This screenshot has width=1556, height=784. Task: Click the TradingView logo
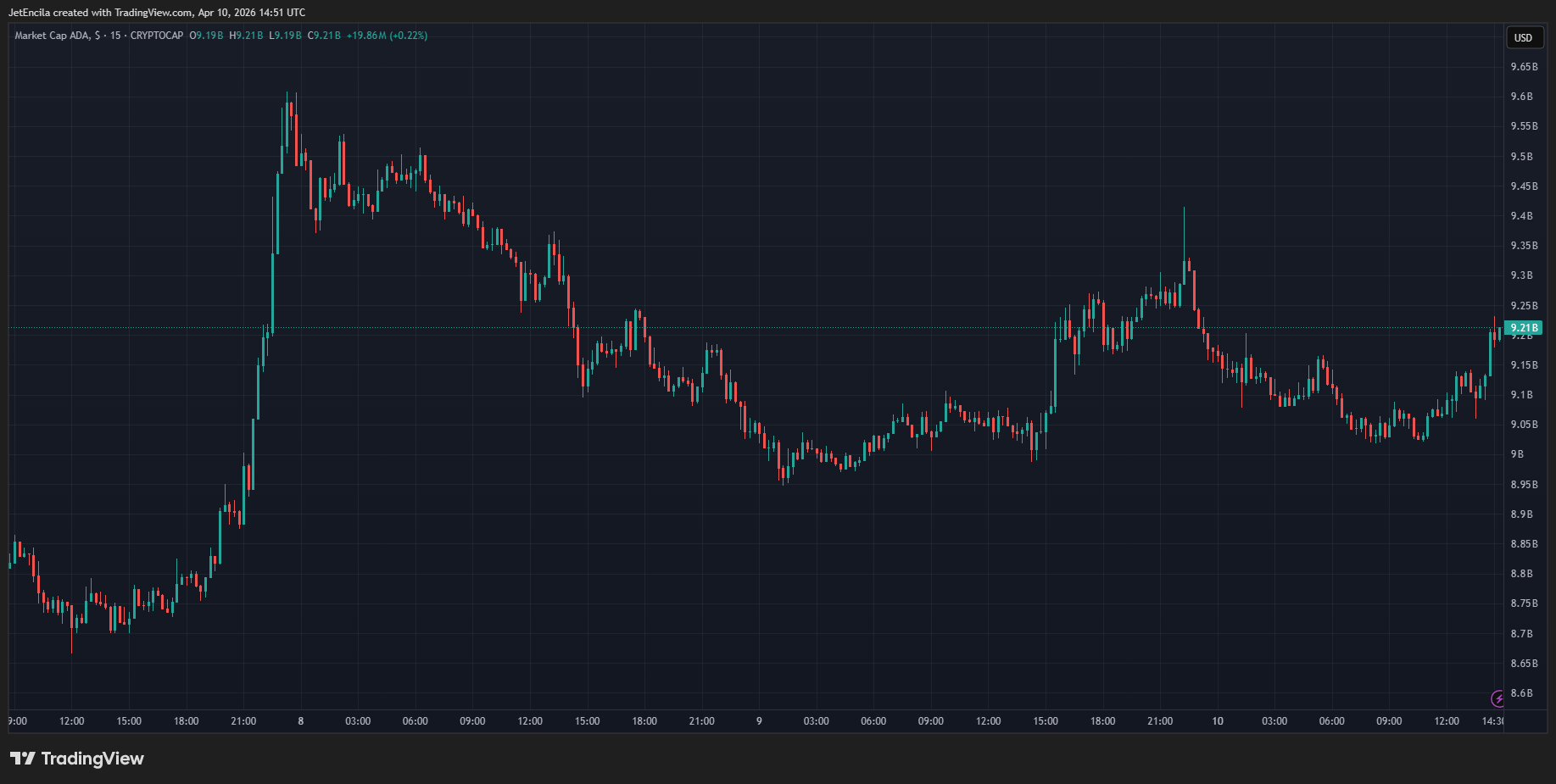pyautogui.click(x=76, y=759)
